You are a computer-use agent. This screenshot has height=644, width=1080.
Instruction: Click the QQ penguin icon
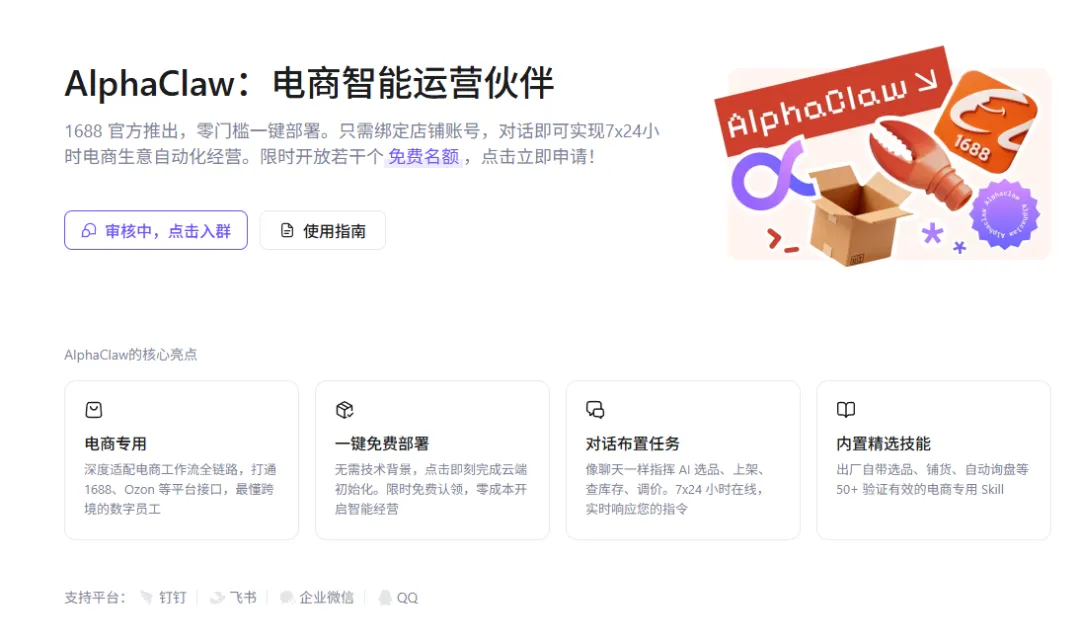tap(385, 597)
